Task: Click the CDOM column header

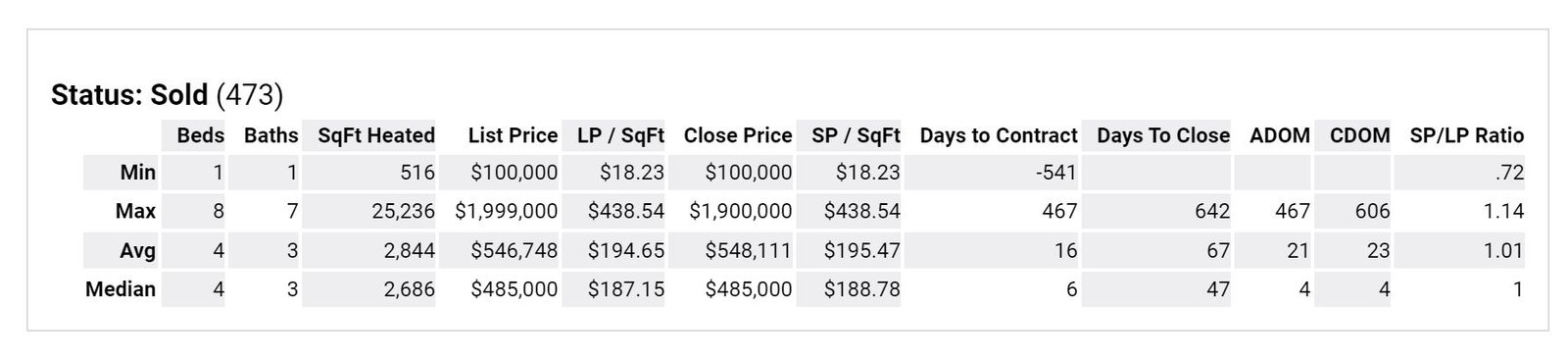Action: click(x=1359, y=135)
